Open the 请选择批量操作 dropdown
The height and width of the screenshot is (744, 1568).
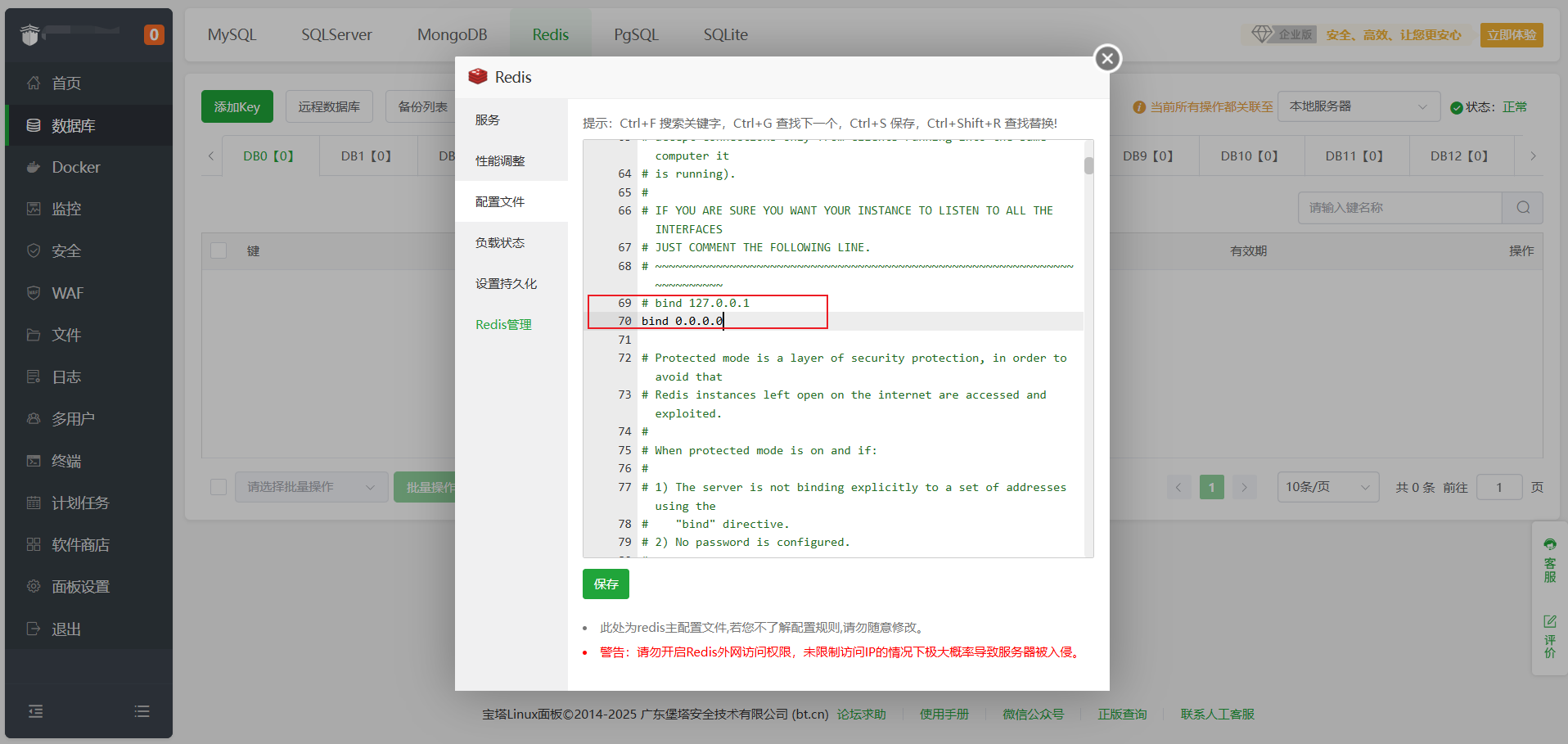(311, 487)
